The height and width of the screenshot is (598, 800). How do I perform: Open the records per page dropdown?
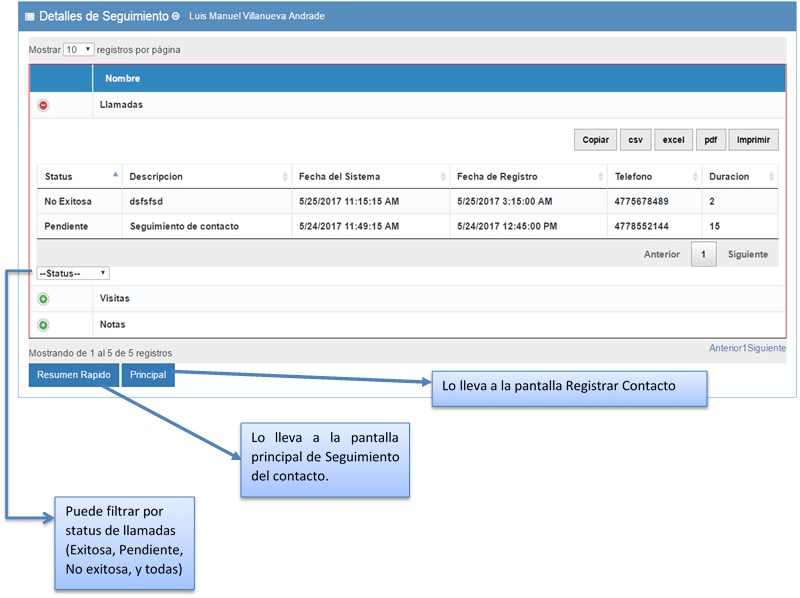click(x=78, y=49)
